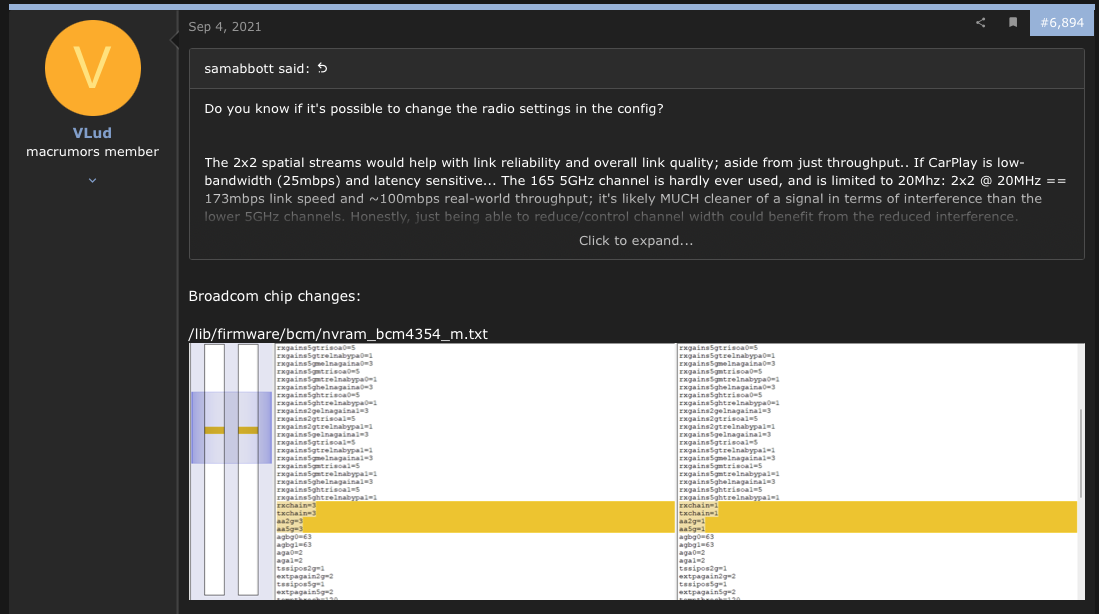Click the 'Broadcom chip changes:' text
The image size is (1099, 614).
coord(275,296)
